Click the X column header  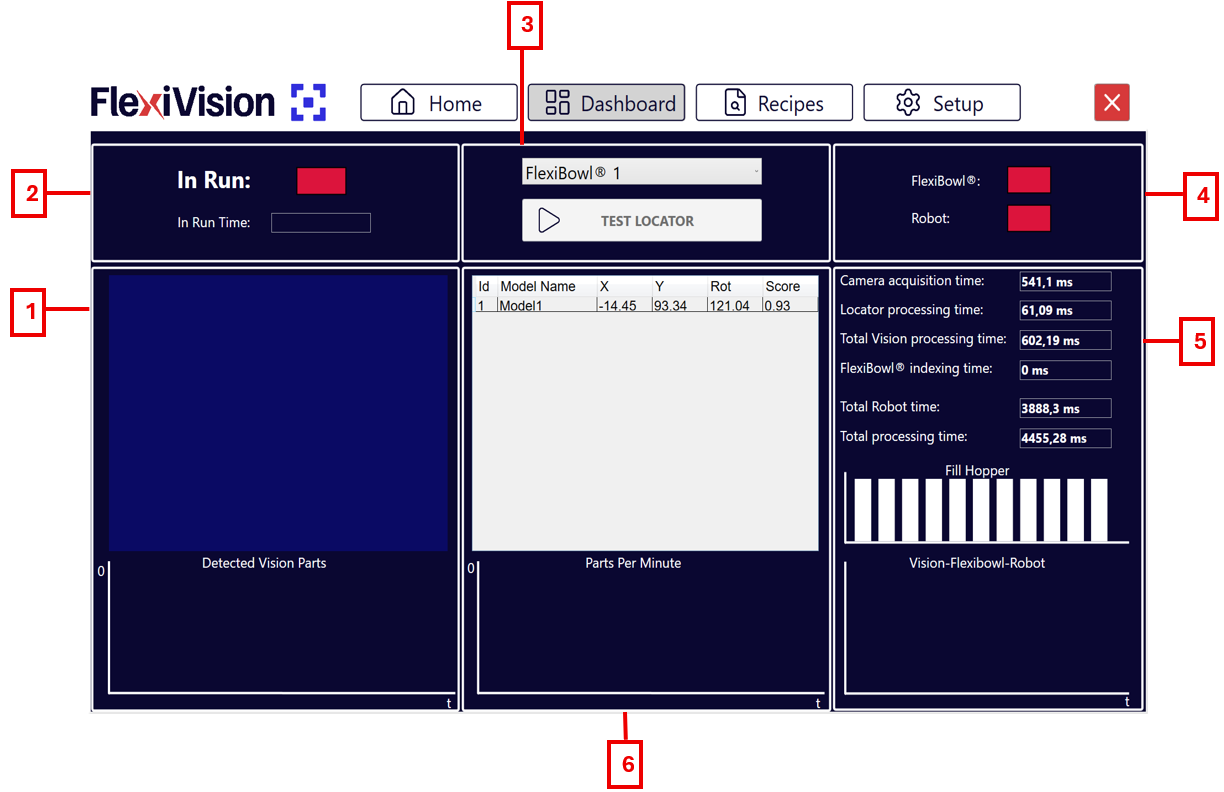pos(624,286)
